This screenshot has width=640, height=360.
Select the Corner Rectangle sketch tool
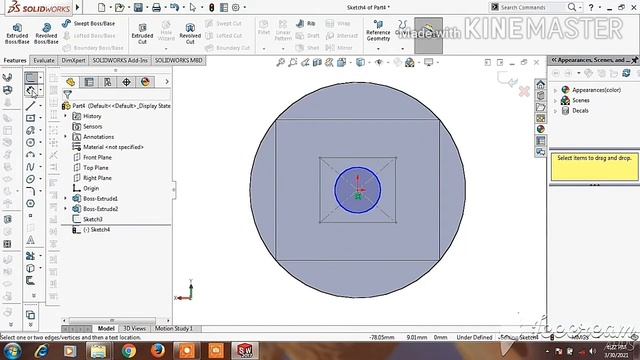pos(31,118)
